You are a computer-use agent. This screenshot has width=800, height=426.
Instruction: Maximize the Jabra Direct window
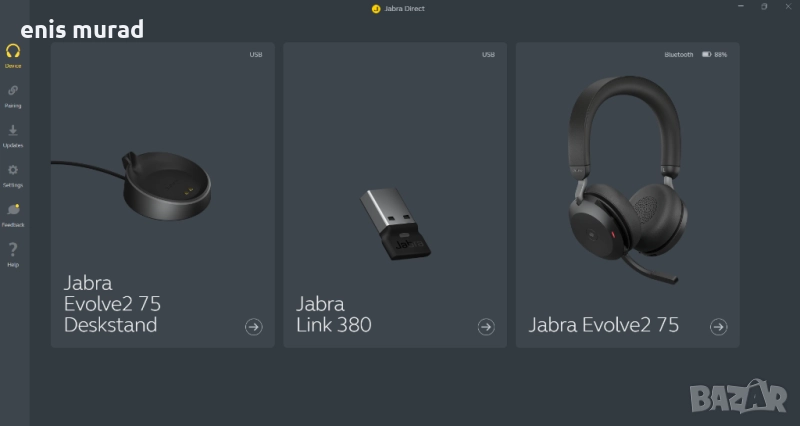(x=764, y=7)
